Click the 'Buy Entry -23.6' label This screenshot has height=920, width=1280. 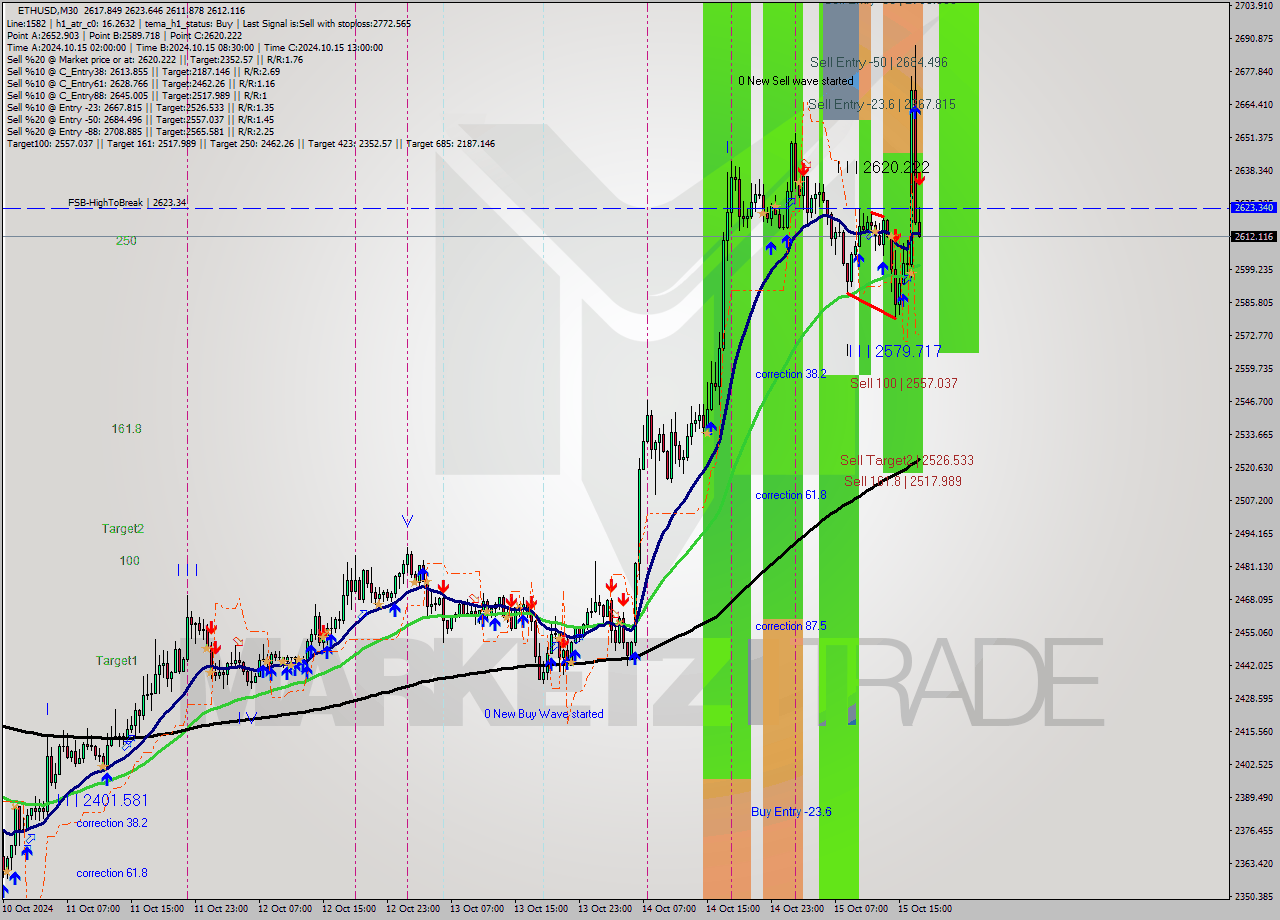[x=791, y=812]
